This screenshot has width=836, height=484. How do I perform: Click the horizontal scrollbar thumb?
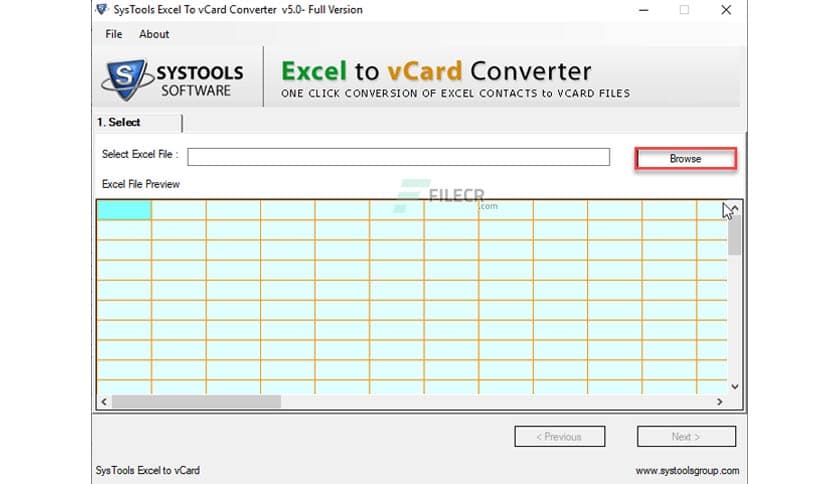point(196,402)
